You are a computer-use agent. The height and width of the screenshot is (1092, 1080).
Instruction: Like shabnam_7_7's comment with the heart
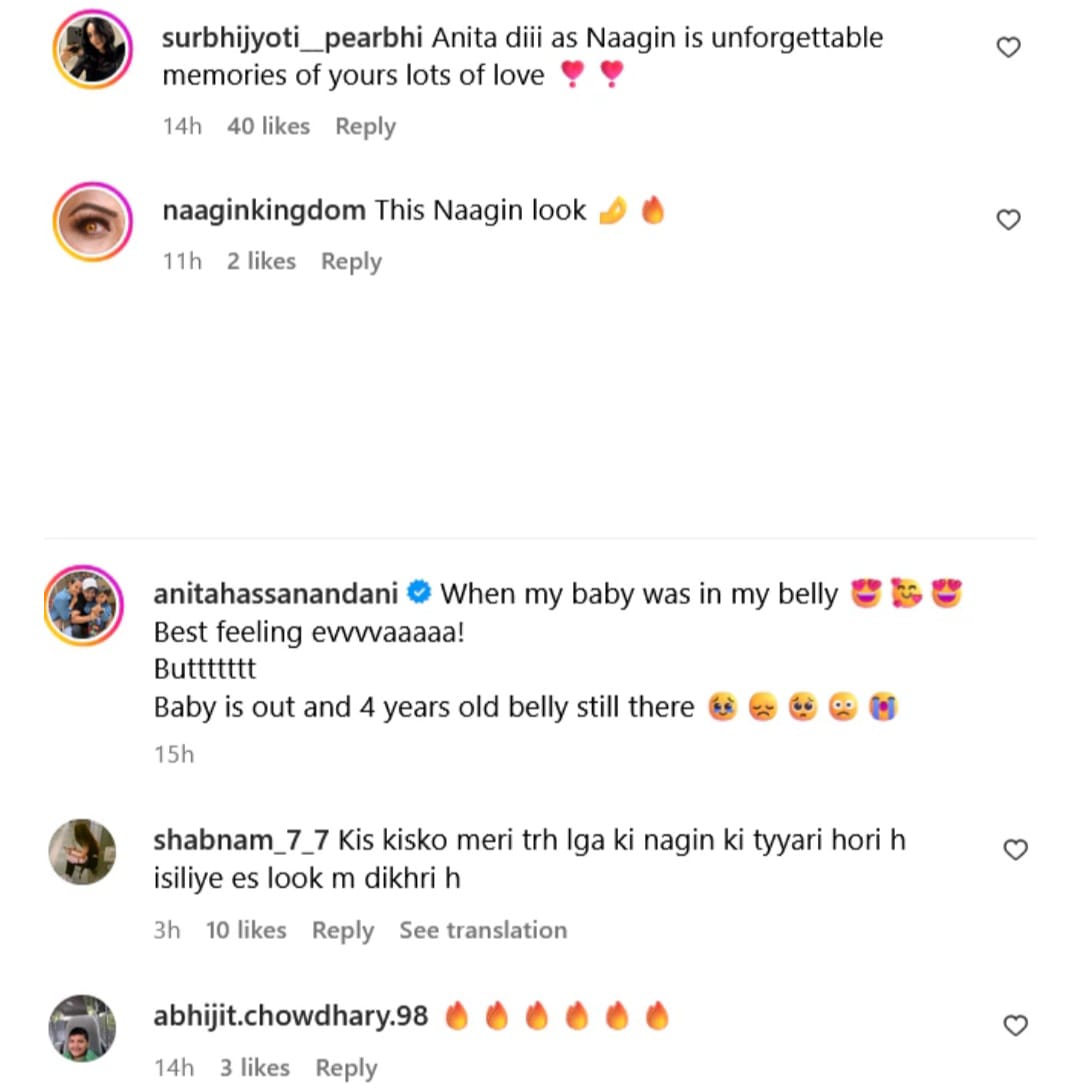pyautogui.click(x=1015, y=850)
